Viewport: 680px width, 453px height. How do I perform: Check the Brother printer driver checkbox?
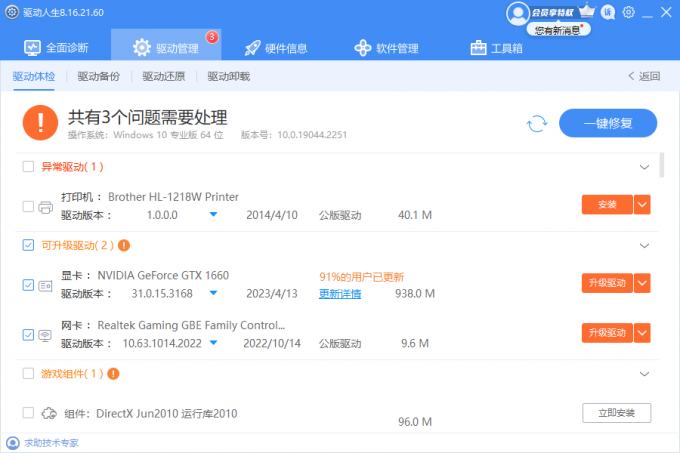[x=28, y=206]
